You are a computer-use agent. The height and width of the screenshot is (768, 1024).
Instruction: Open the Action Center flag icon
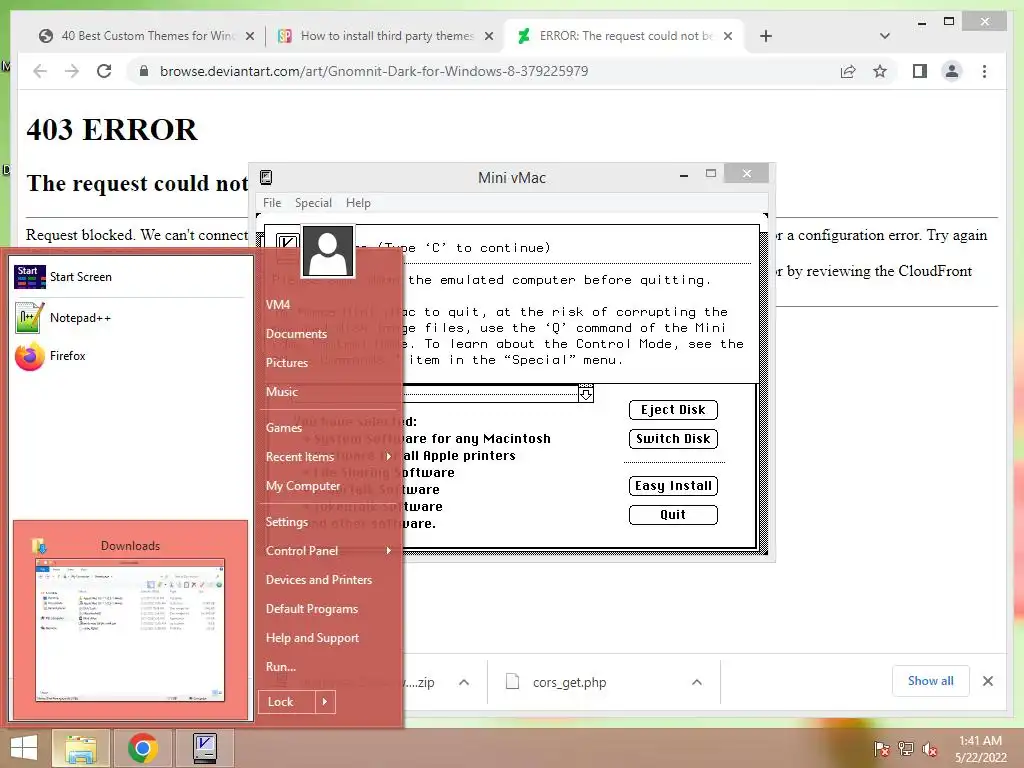click(x=881, y=749)
